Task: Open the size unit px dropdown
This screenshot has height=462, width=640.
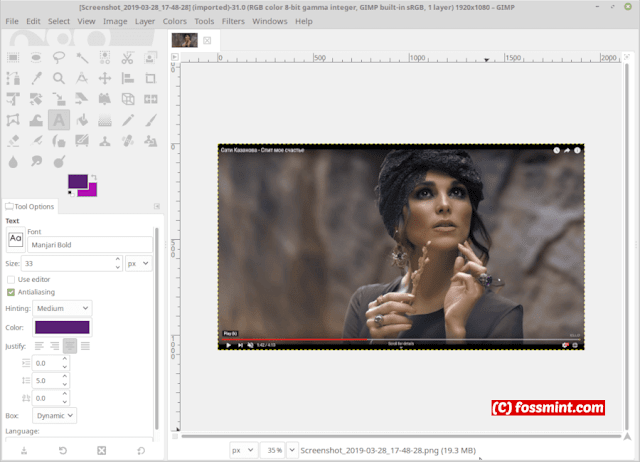Action: [x=138, y=264]
